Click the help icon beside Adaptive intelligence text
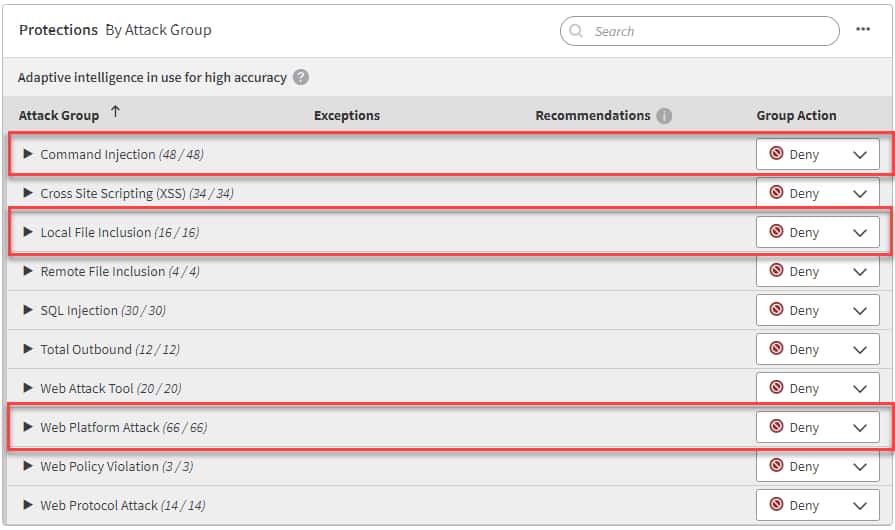This screenshot has width=895, height=530. click(301, 77)
